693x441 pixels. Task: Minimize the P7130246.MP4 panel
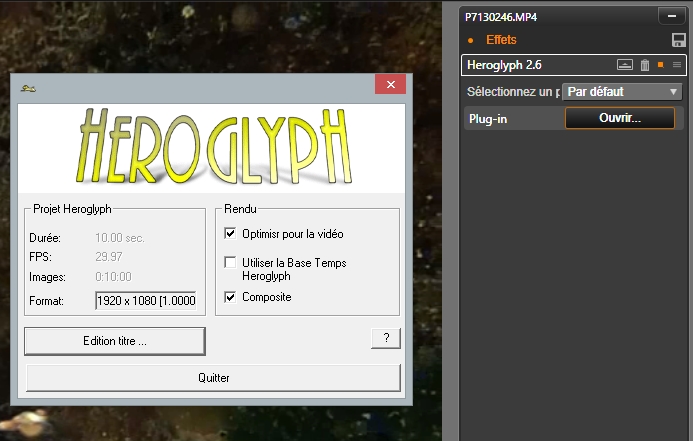click(x=672, y=16)
